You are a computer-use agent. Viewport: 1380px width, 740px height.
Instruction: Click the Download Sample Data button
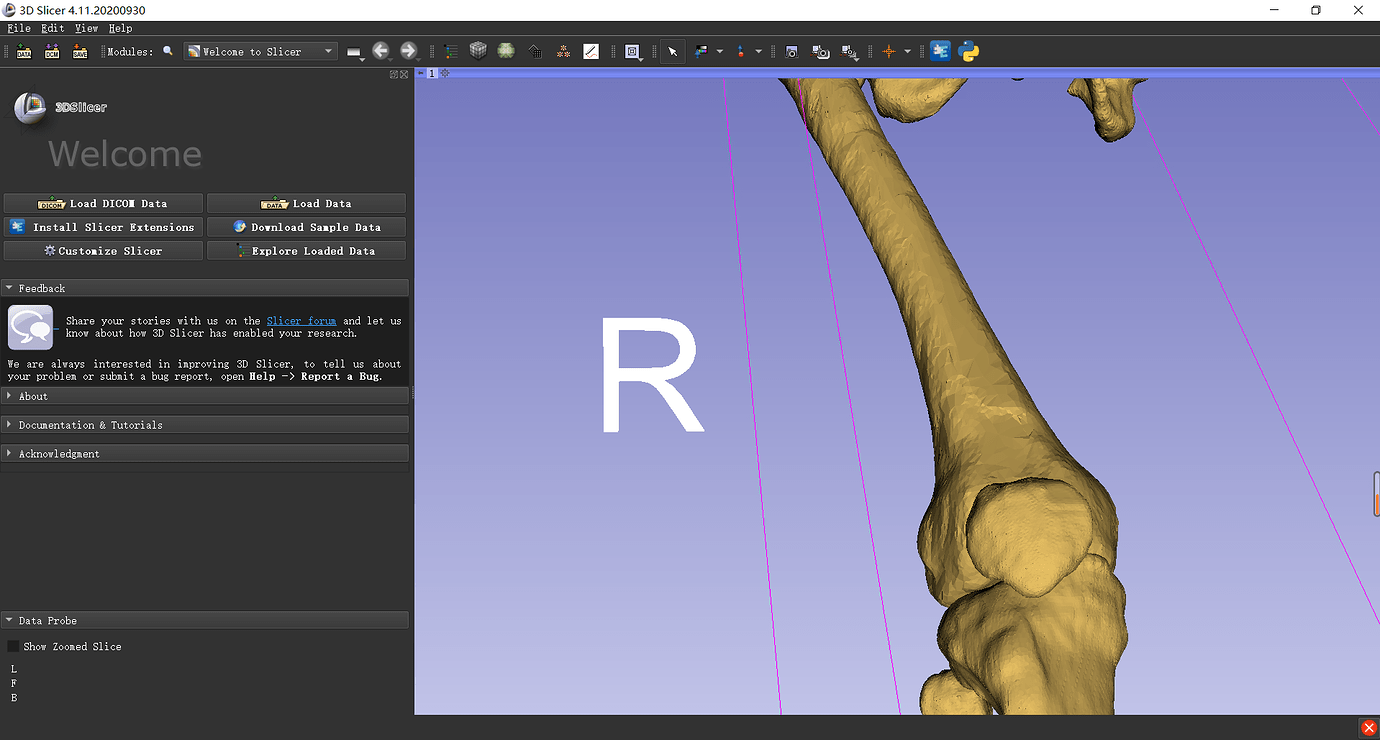306,227
